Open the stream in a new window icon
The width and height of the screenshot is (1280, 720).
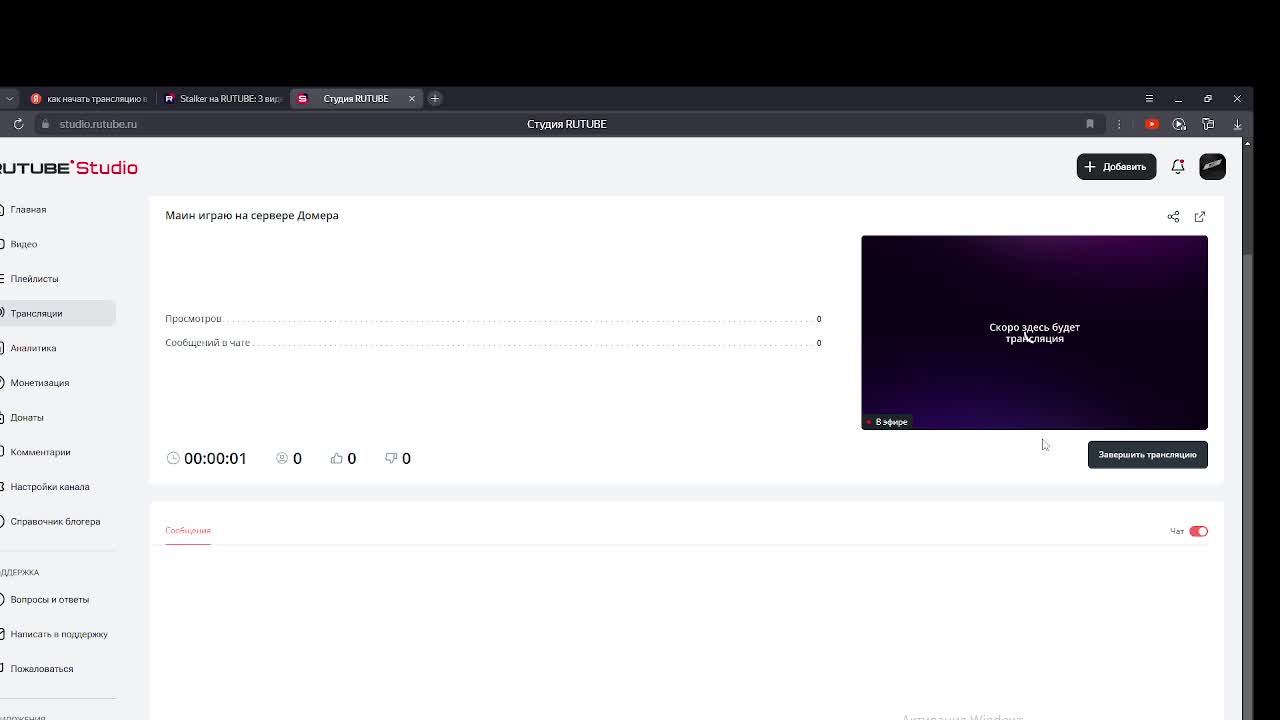[x=1200, y=216]
